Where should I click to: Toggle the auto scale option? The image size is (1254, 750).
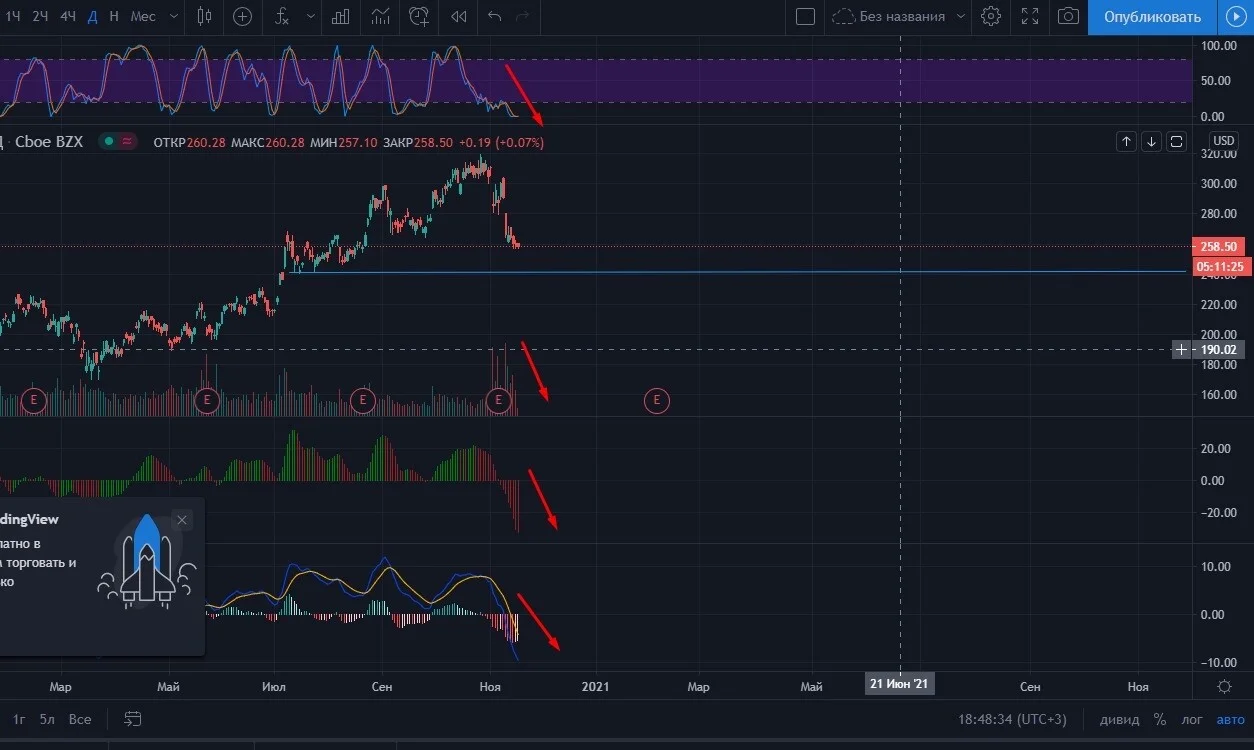point(1230,719)
